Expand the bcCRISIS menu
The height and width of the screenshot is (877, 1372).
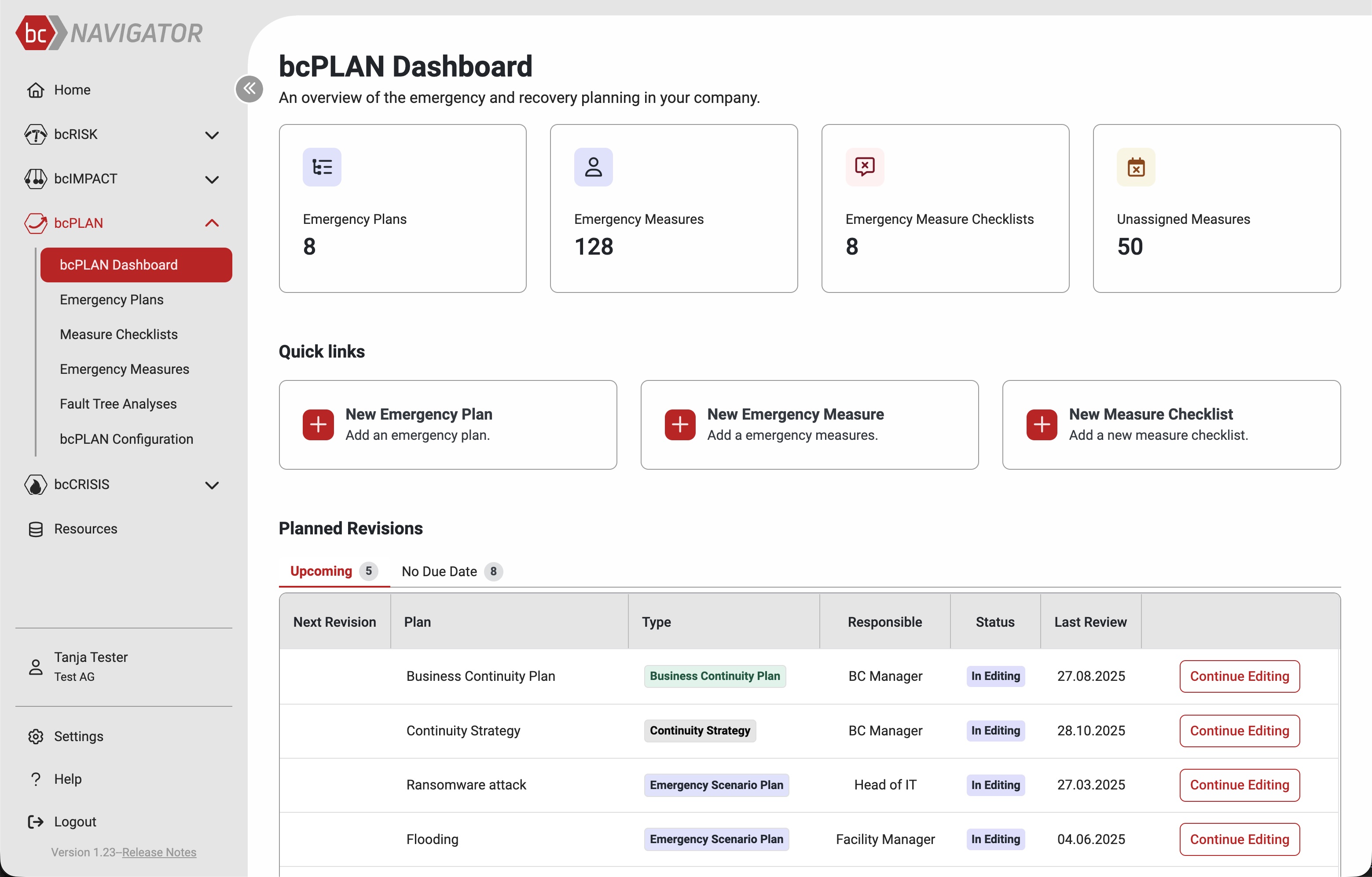[x=211, y=485]
